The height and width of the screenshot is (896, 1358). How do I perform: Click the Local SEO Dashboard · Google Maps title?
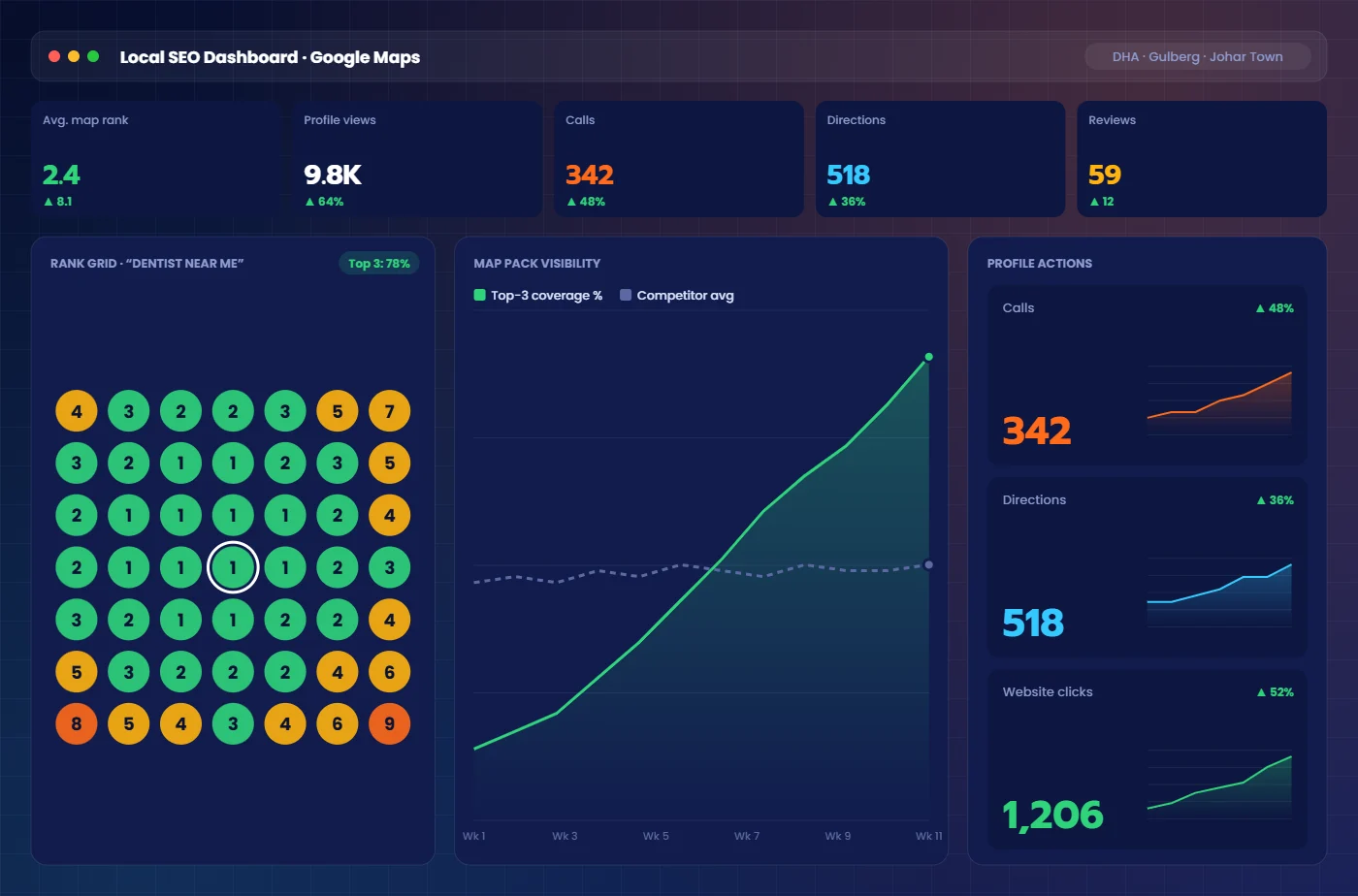[x=270, y=57]
